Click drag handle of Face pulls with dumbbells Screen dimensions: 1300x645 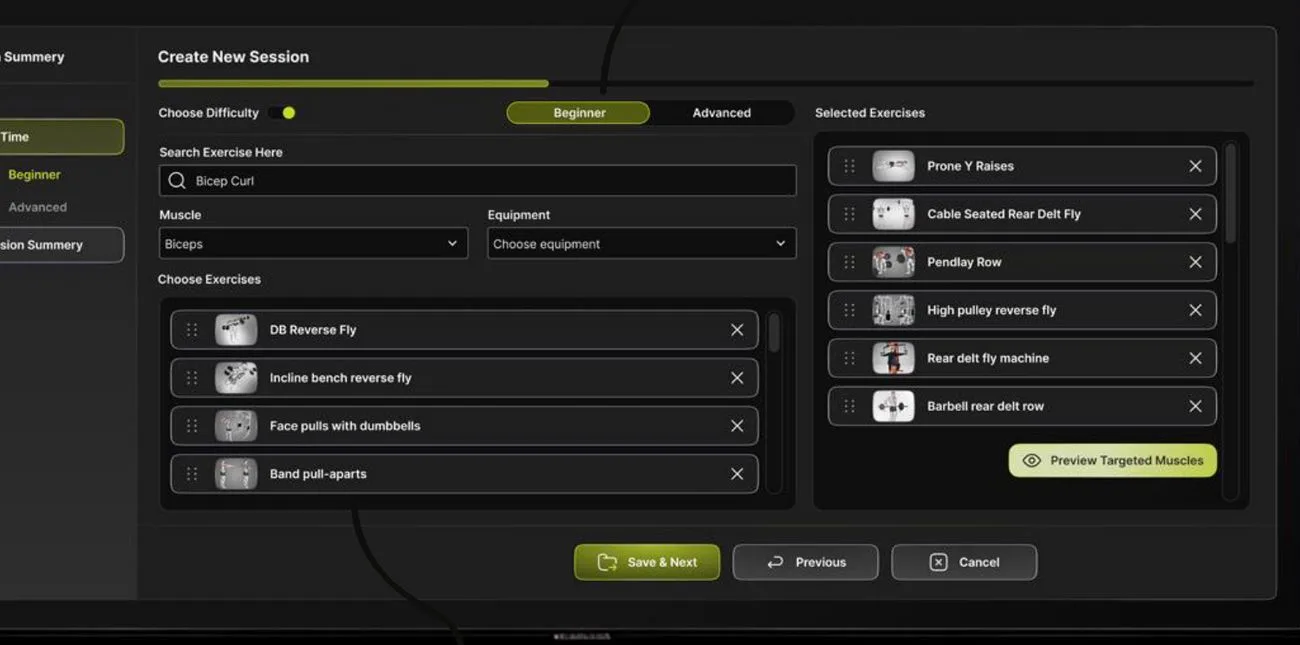pyautogui.click(x=192, y=426)
